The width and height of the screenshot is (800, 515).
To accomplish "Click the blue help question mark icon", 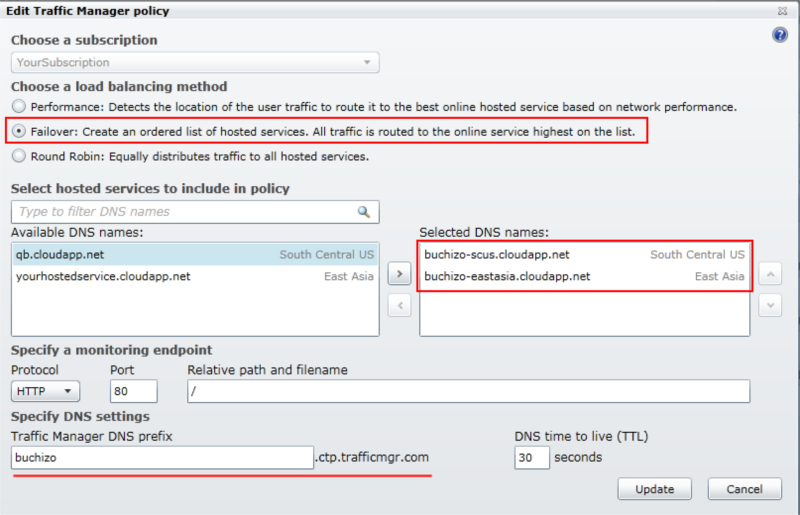I will [x=780, y=35].
